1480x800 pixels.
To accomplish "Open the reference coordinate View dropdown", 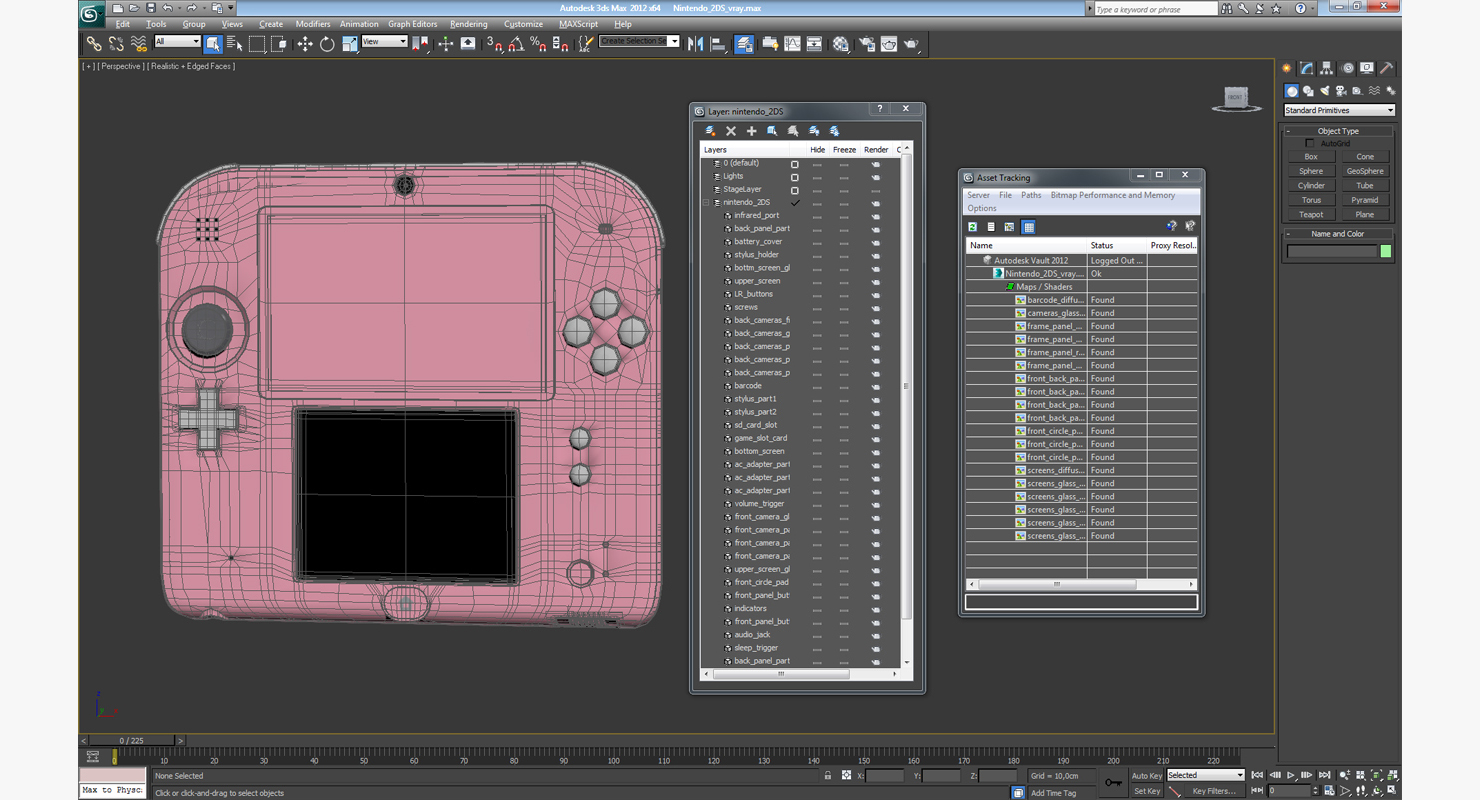I will (384, 42).
